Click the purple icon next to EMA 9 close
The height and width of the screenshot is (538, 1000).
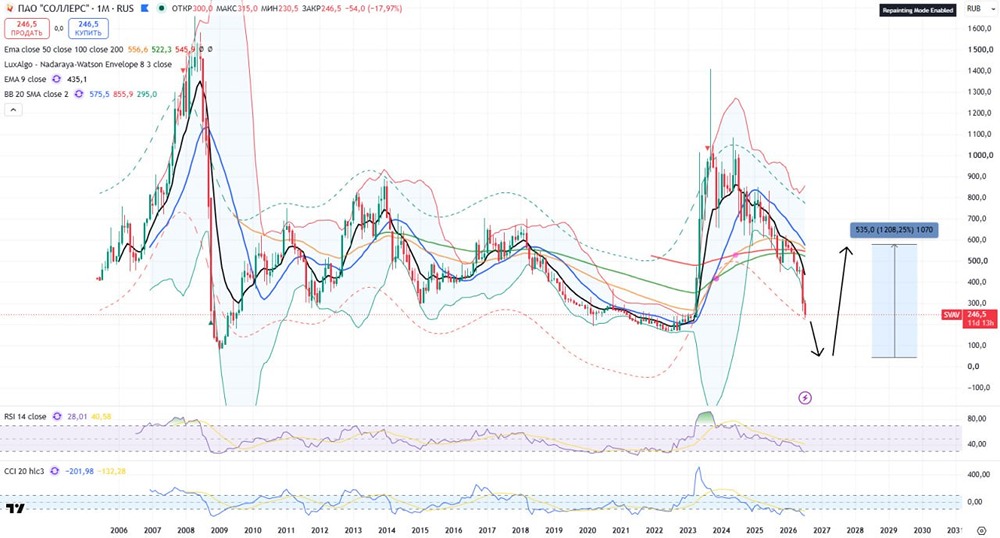[x=57, y=79]
